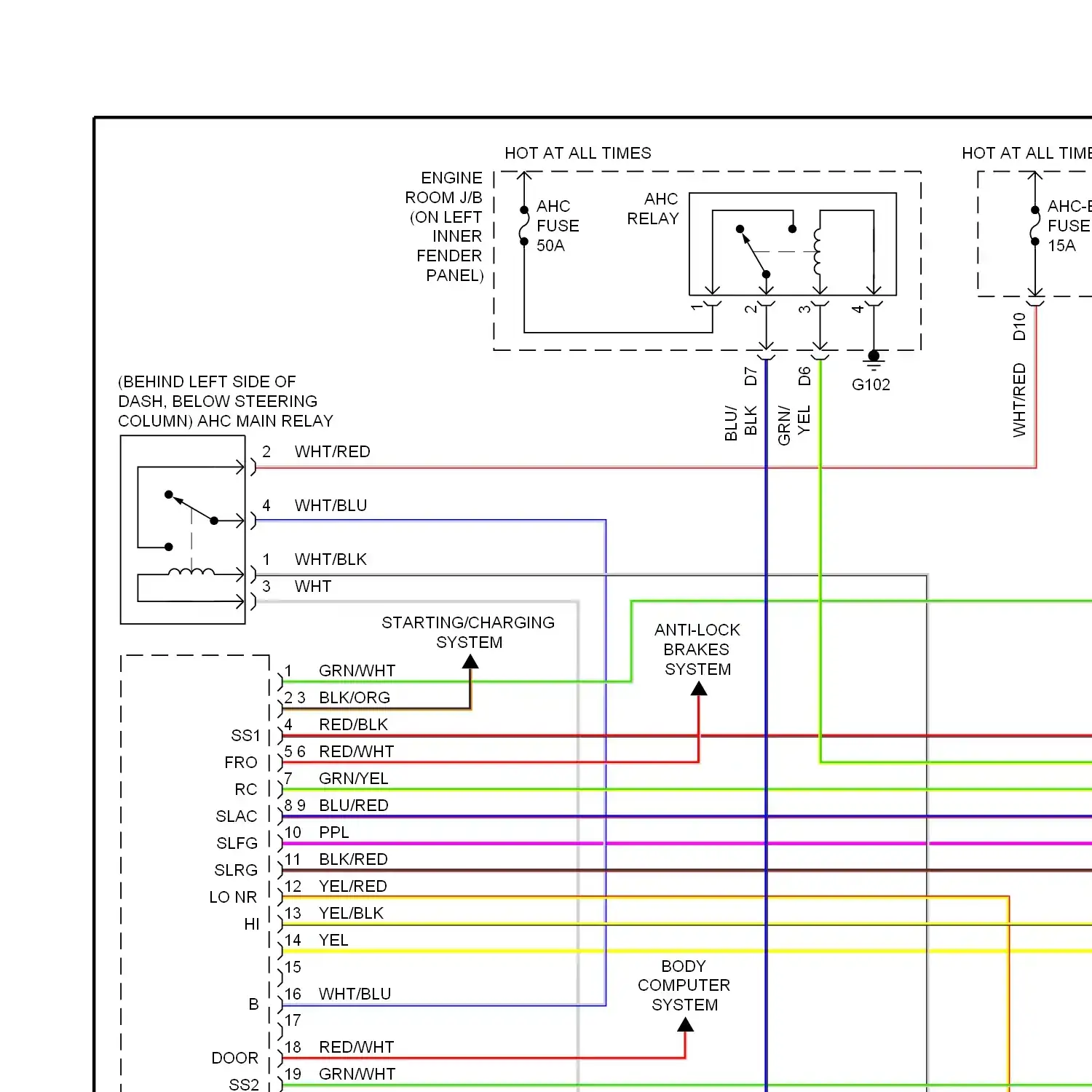Select the 'SLAC' terminal label
This screenshot has width=1092, height=1092.
coord(237,816)
